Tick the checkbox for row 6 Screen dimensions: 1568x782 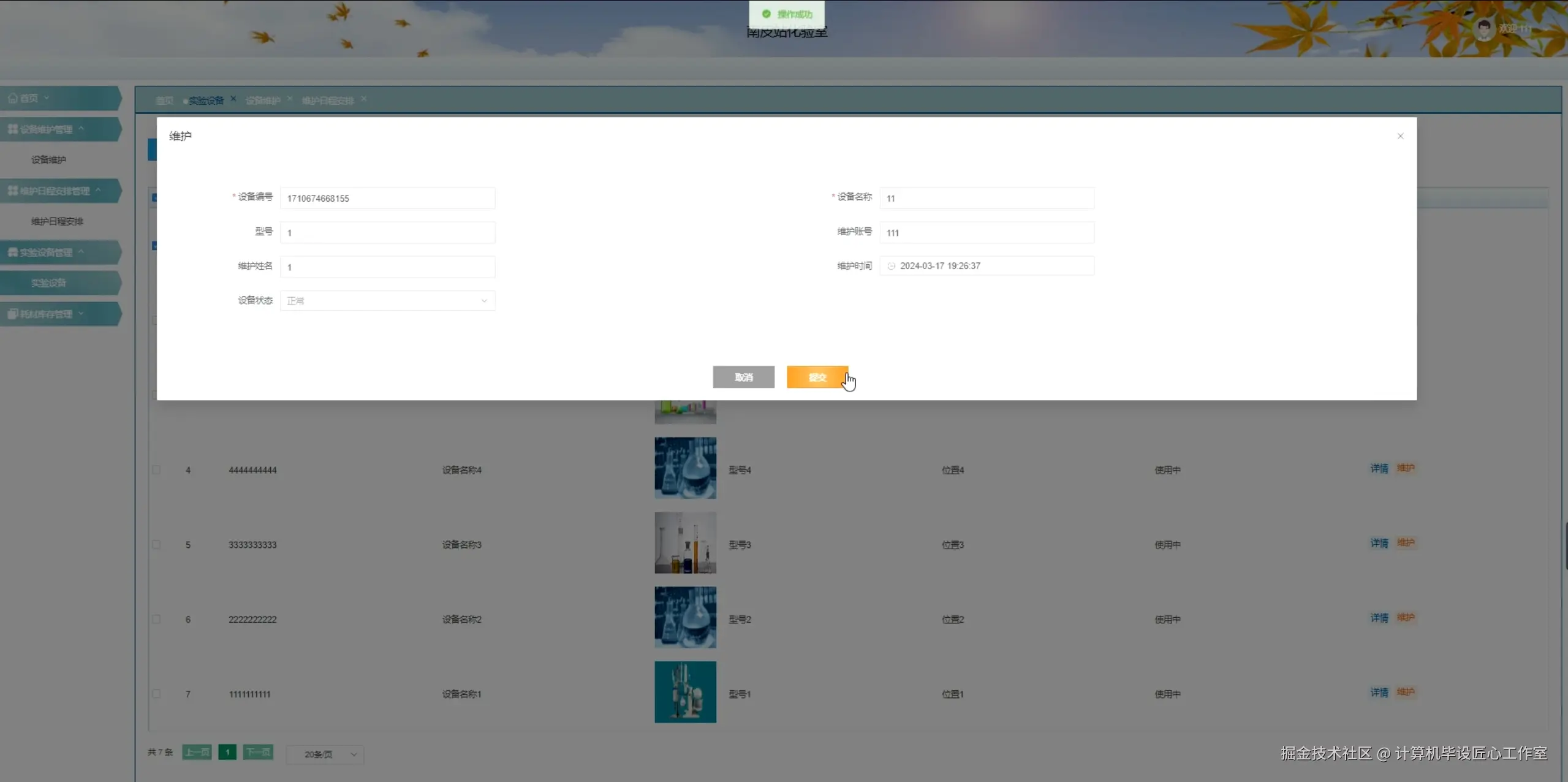[156, 620]
